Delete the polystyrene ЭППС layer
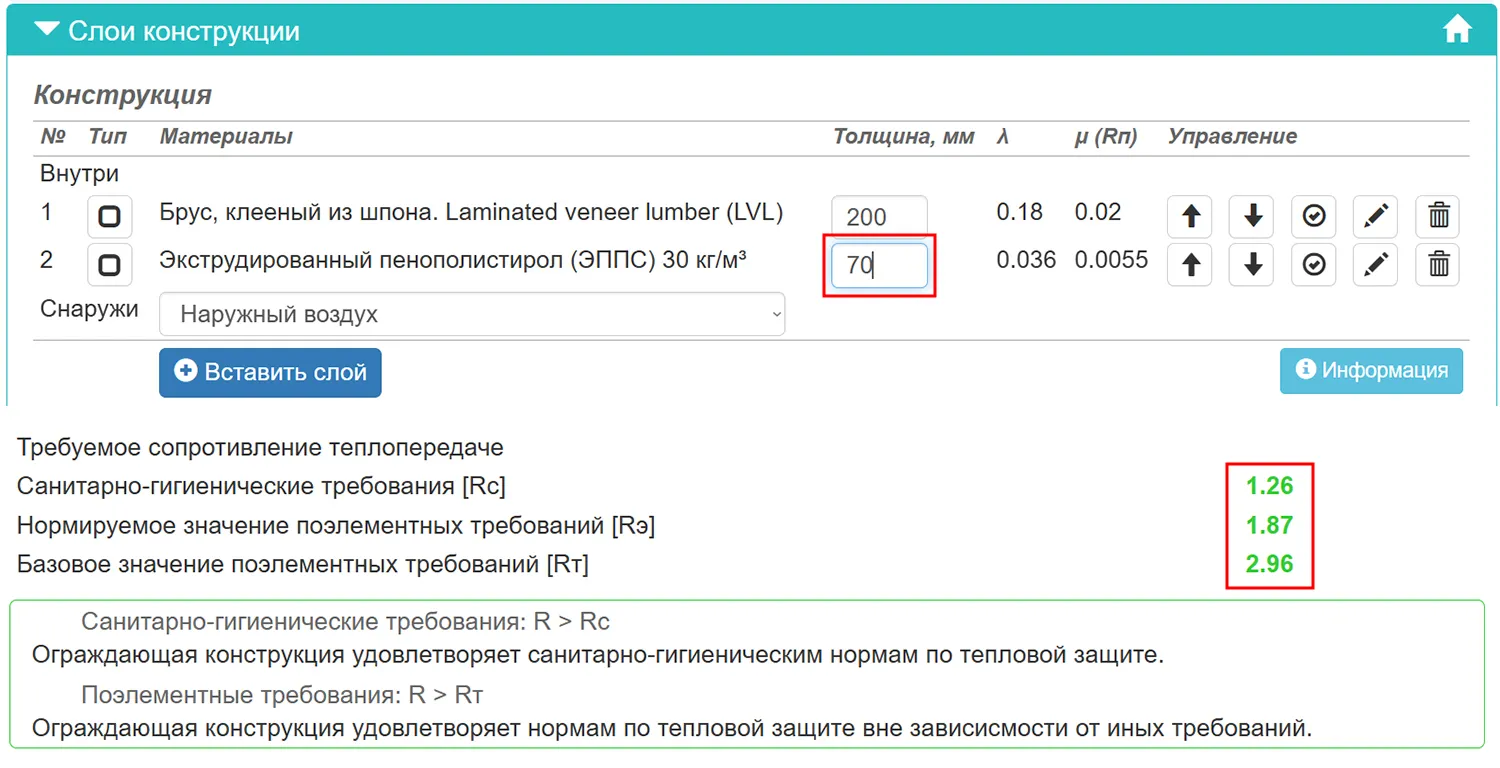Screen dimensions: 1500x768 point(1438,264)
